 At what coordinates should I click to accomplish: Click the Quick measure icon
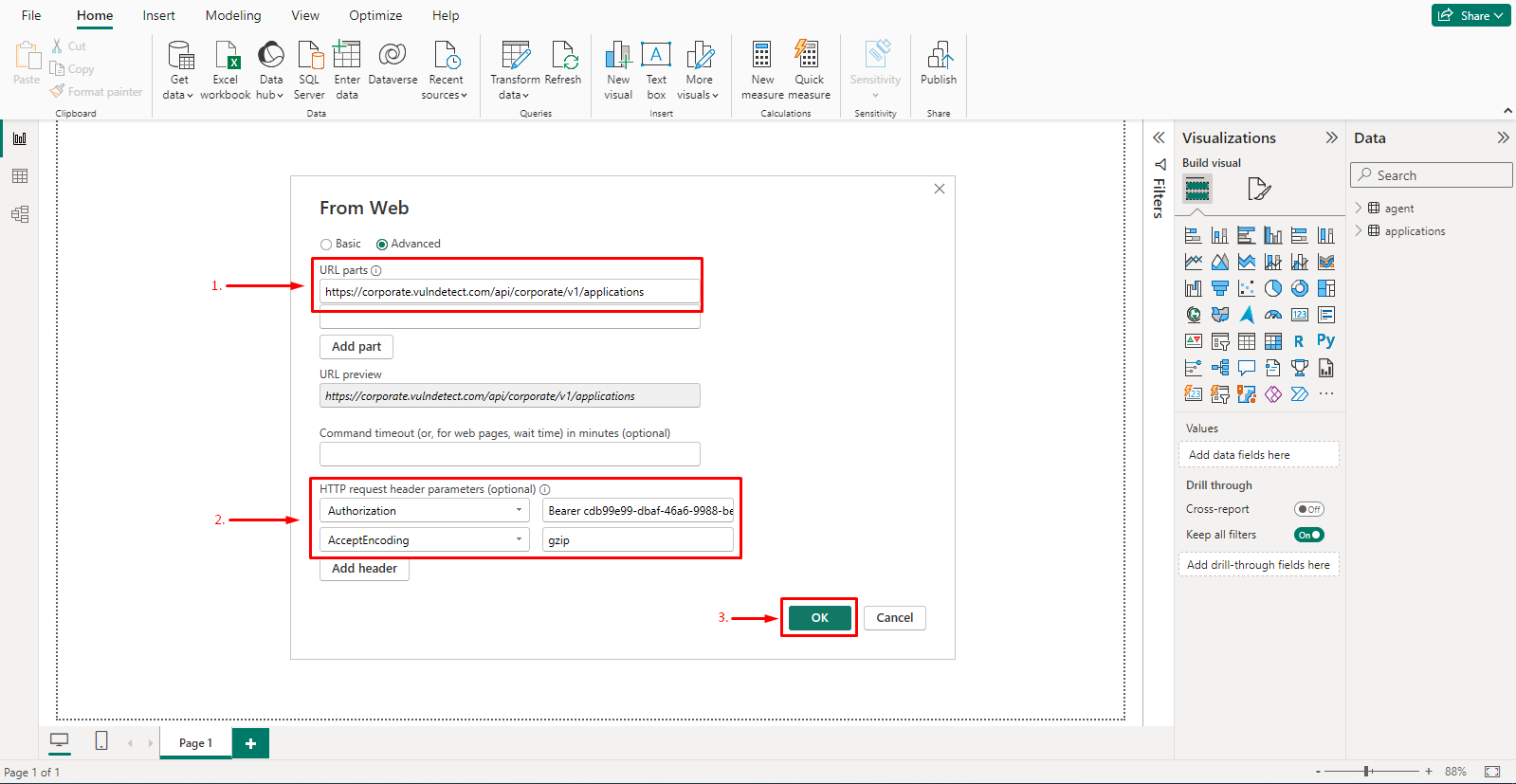[809, 56]
